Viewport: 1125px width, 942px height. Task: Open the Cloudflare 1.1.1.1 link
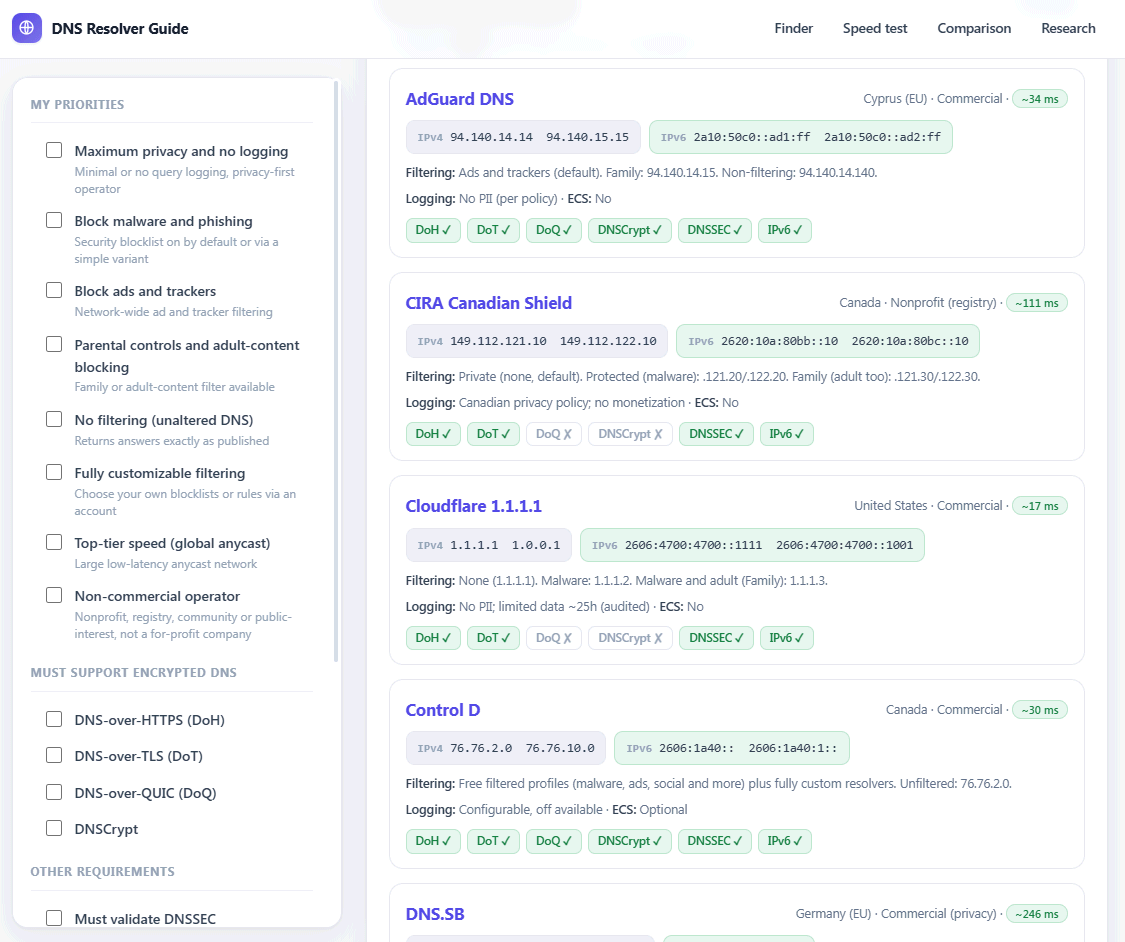[x=474, y=506]
